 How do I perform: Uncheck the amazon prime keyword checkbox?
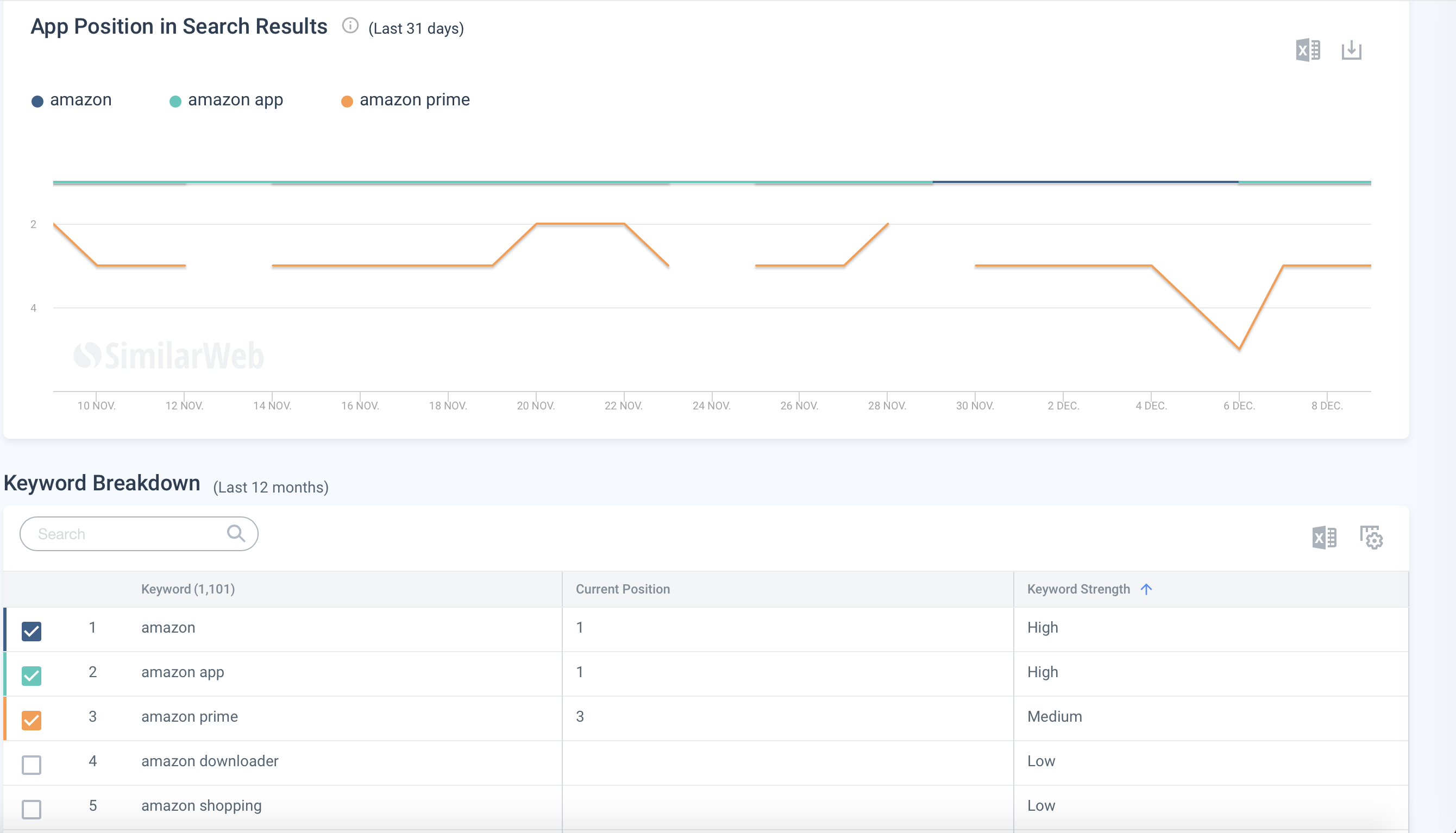click(x=32, y=720)
